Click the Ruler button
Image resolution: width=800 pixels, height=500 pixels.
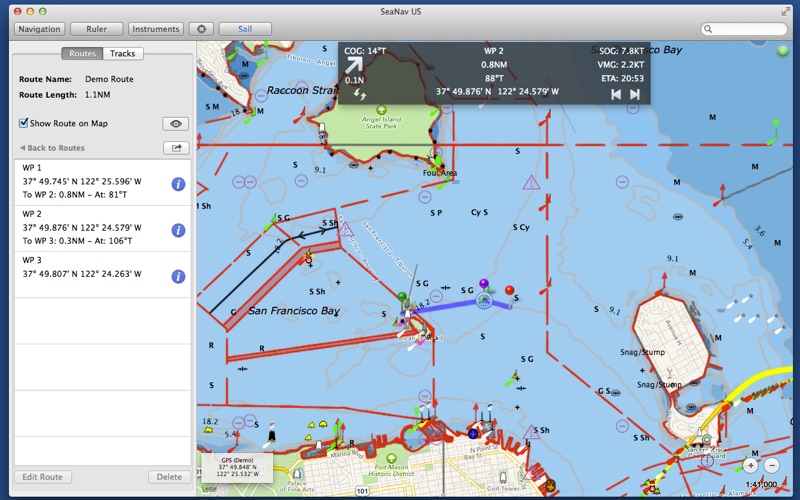click(x=97, y=29)
